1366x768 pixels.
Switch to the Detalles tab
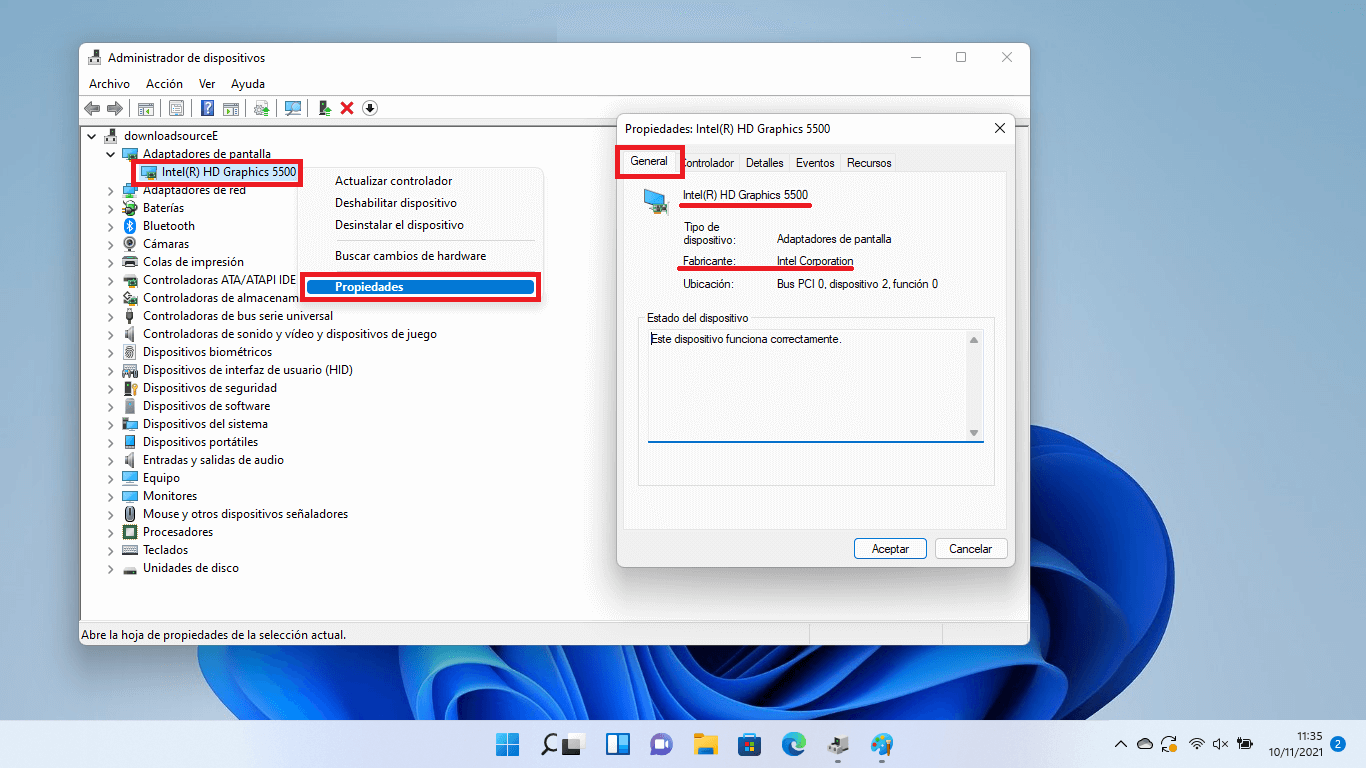click(x=765, y=163)
